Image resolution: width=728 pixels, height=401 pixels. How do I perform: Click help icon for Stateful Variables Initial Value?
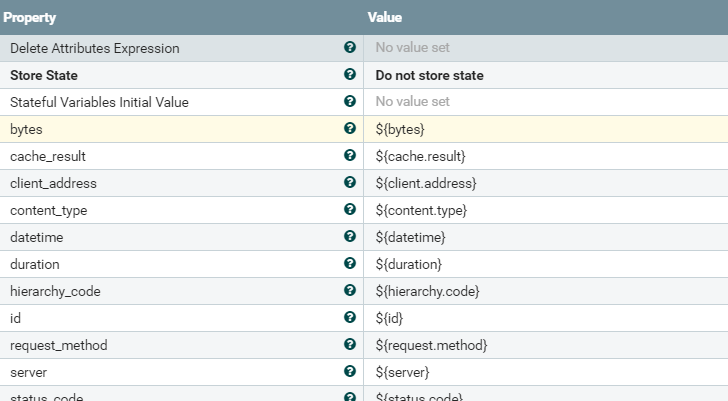coord(350,101)
